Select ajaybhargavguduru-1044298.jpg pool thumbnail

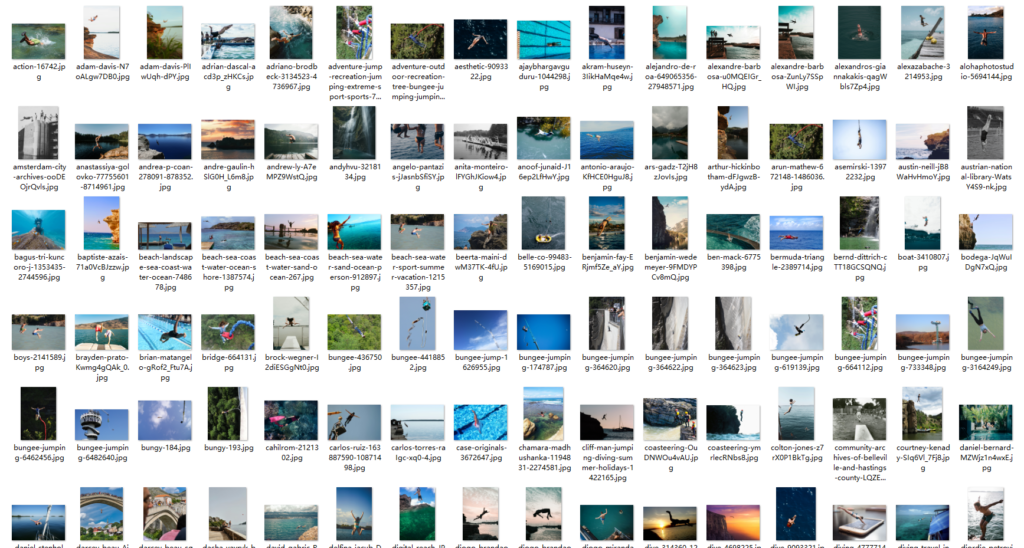[544, 40]
